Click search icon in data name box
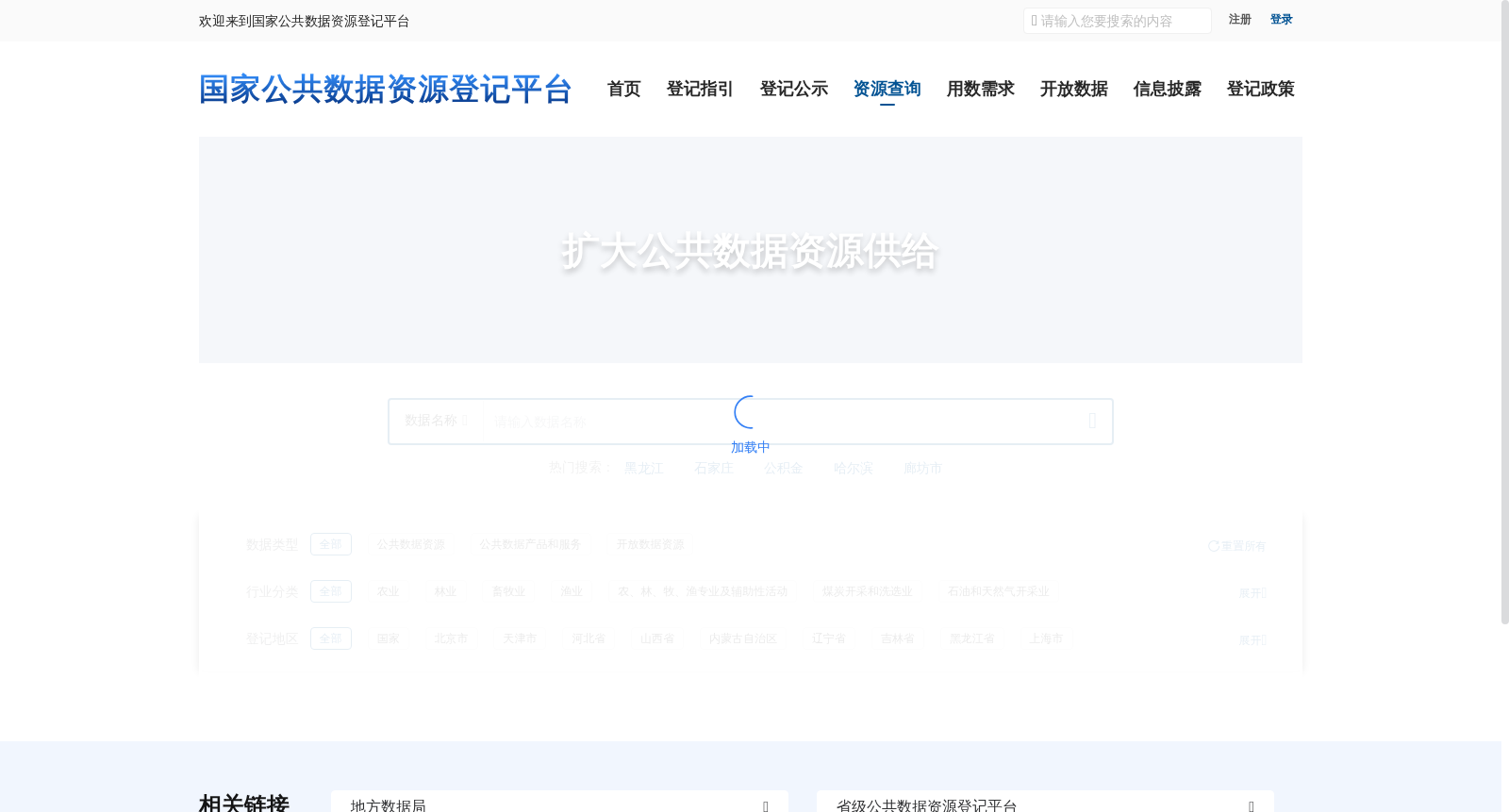 click(1092, 422)
